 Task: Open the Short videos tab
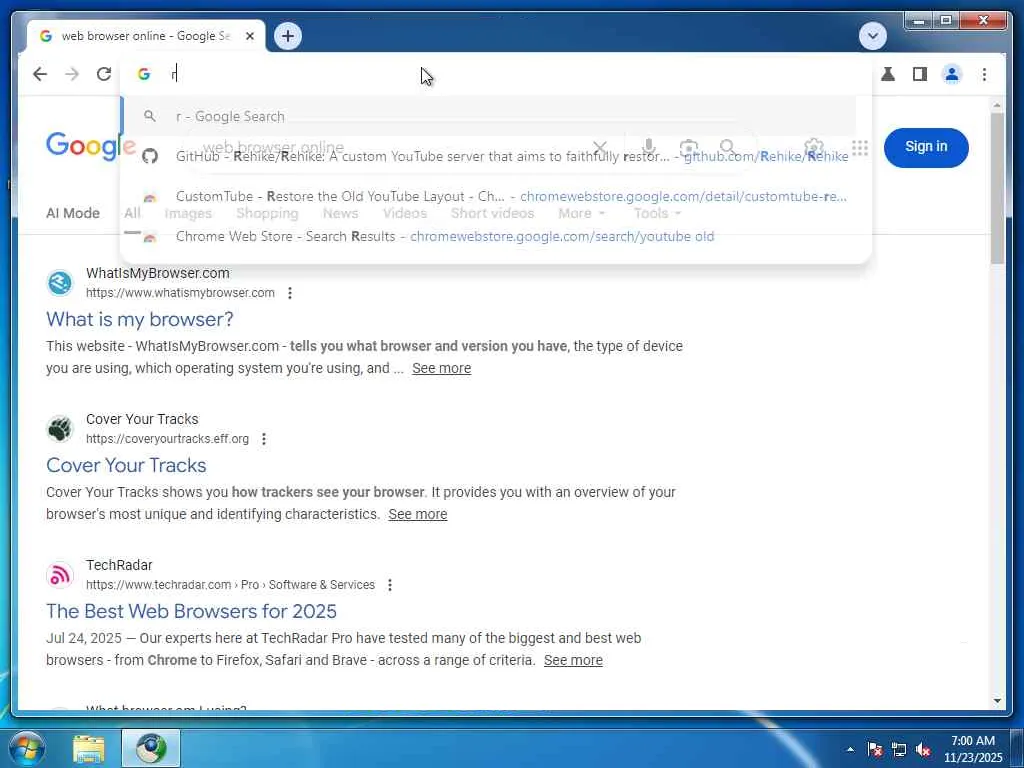(492, 213)
